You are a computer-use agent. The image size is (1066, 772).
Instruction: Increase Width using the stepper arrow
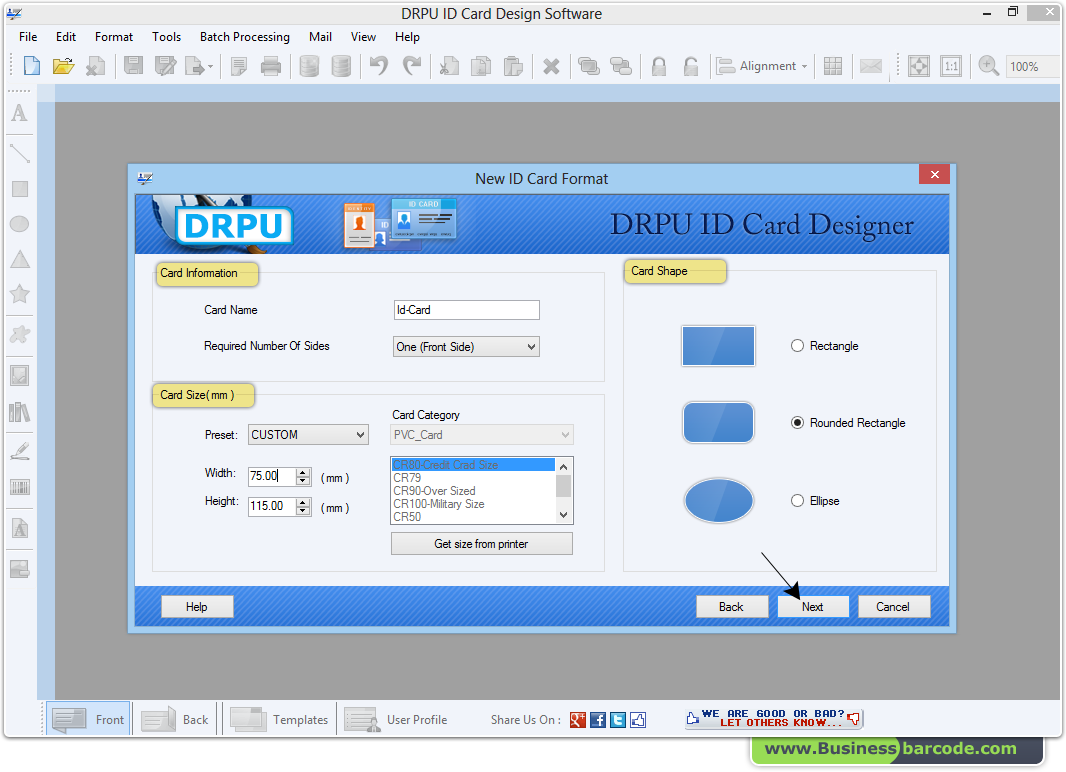click(x=304, y=471)
